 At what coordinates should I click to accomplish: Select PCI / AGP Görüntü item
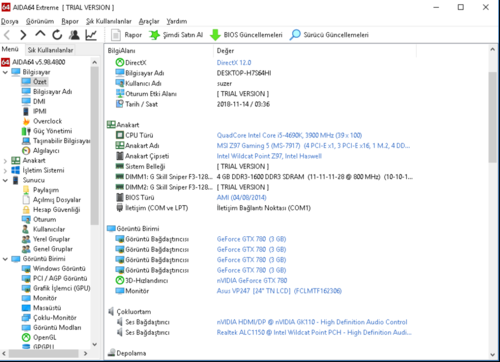[55, 279]
